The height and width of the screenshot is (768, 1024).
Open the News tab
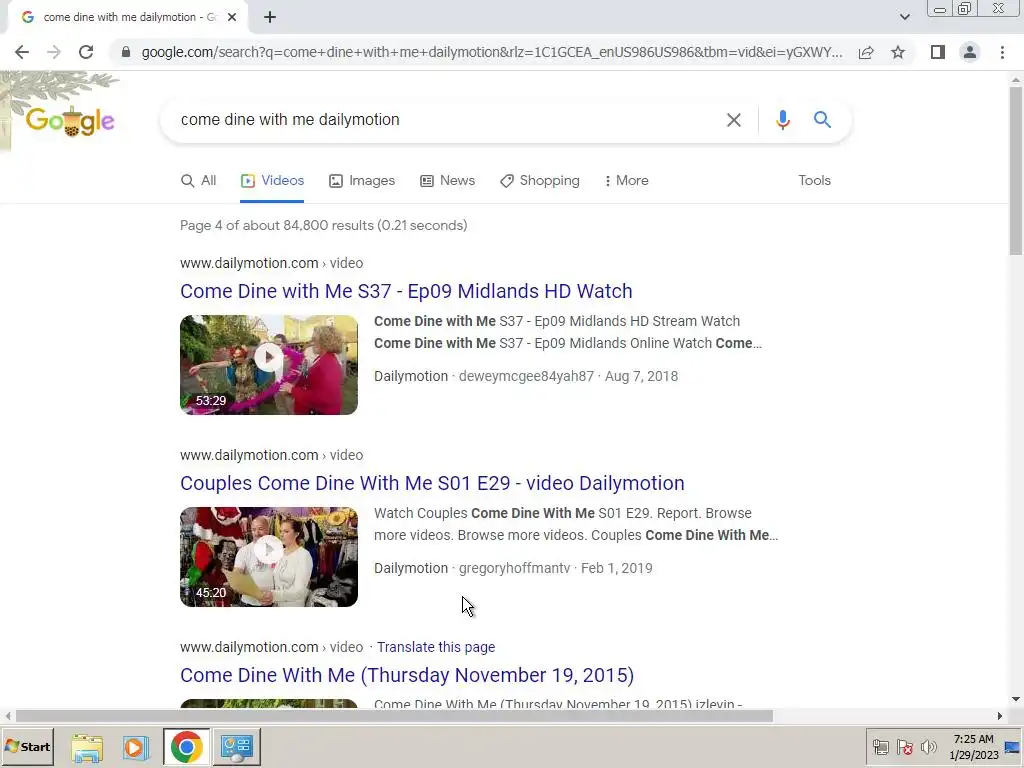447,181
